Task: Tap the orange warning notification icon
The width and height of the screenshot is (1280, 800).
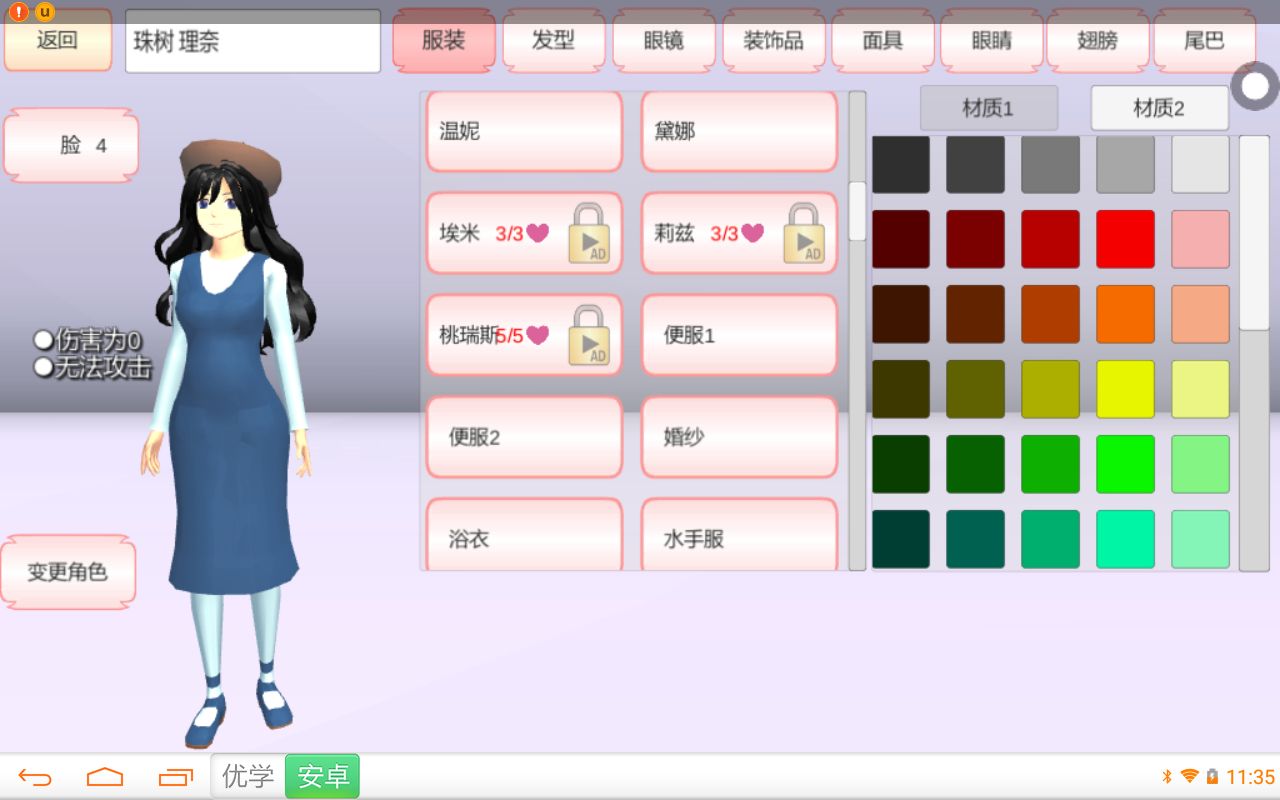Action: pos(19,12)
